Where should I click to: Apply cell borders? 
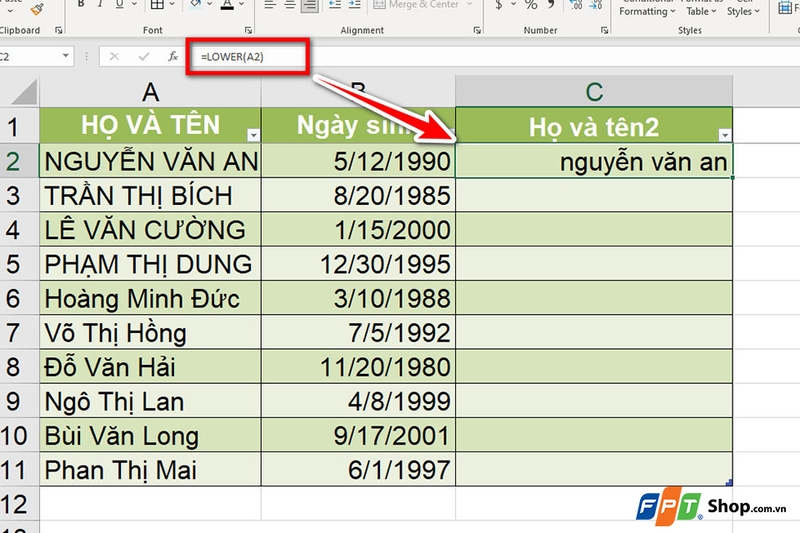pyautogui.click(x=157, y=4)
